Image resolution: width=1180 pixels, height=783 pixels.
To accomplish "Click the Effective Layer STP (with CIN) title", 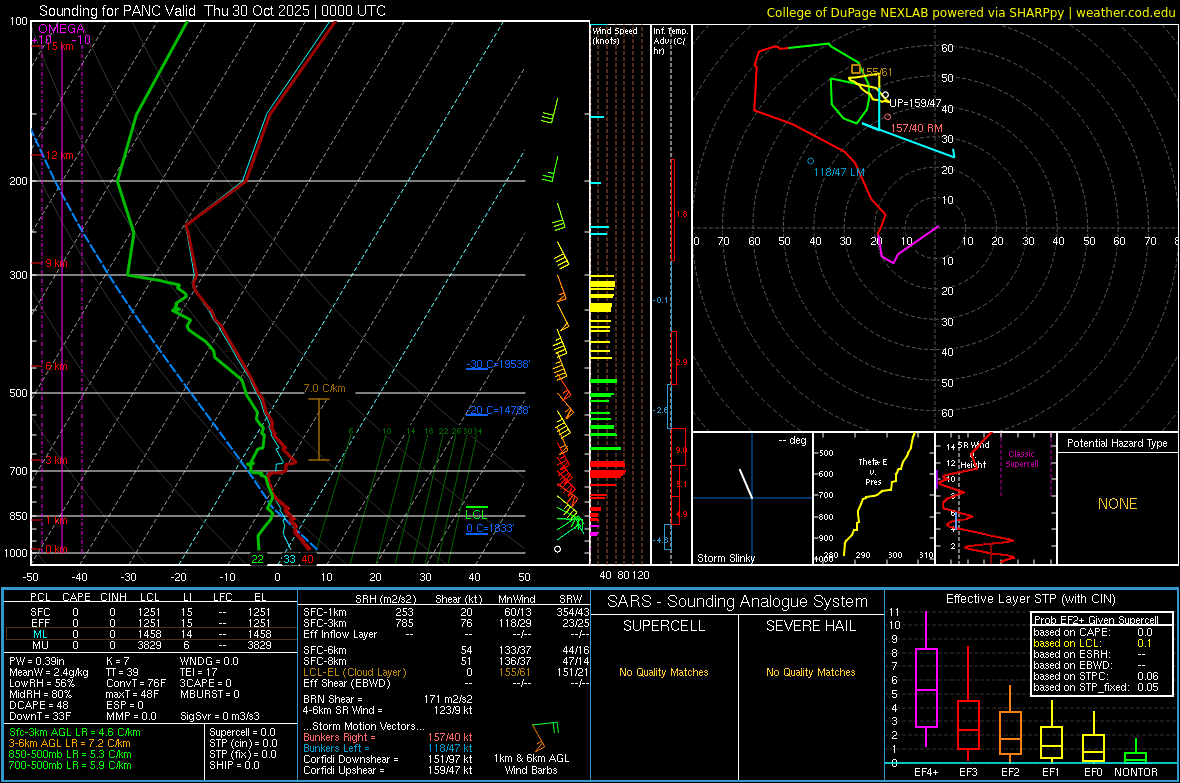I will pyautogui.click(x=1030, y=599).
